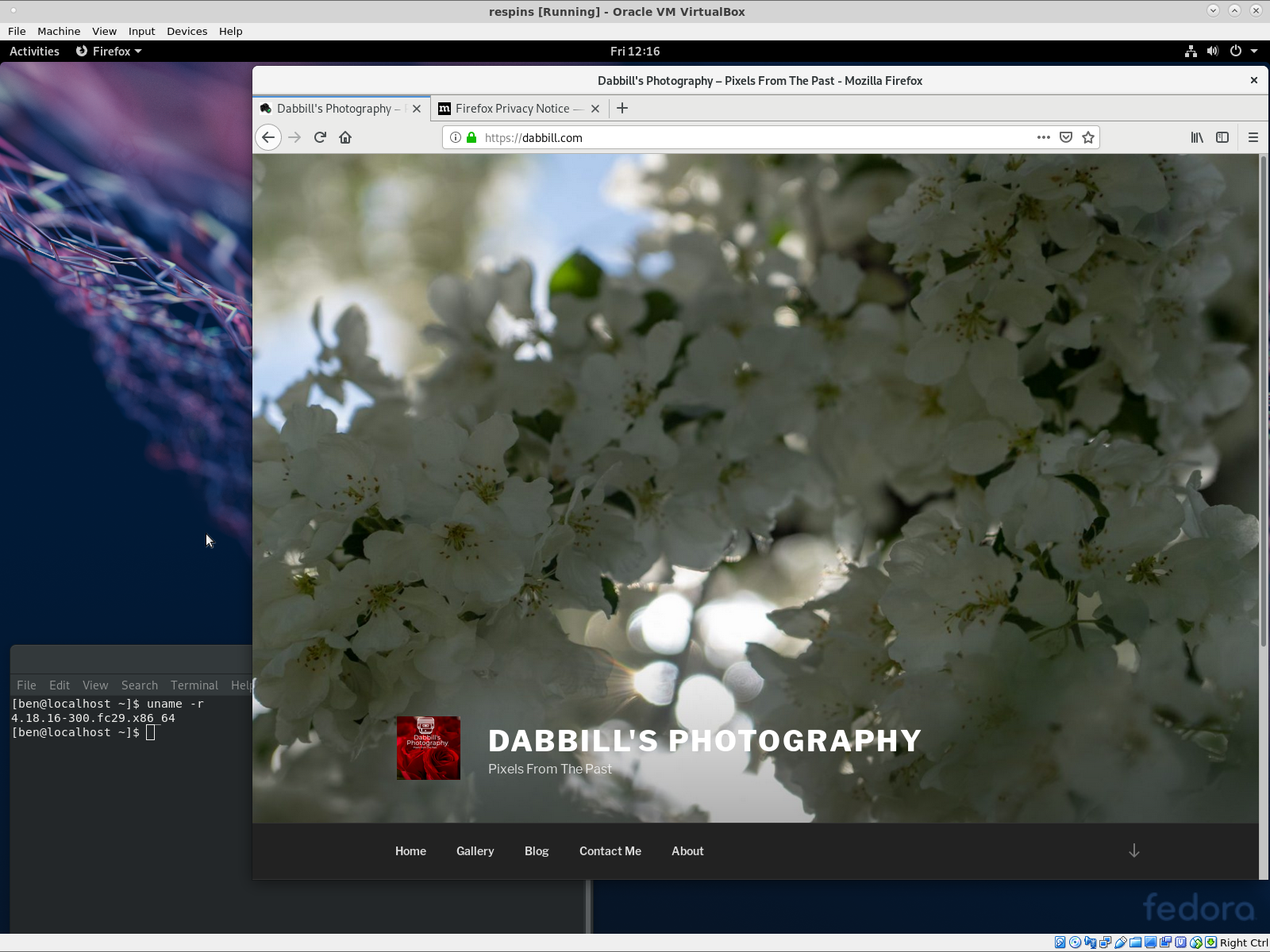This screenshot has height=952, width=1270.
Task: Bookmark this page with the star icon
Action: [1088, 137]
